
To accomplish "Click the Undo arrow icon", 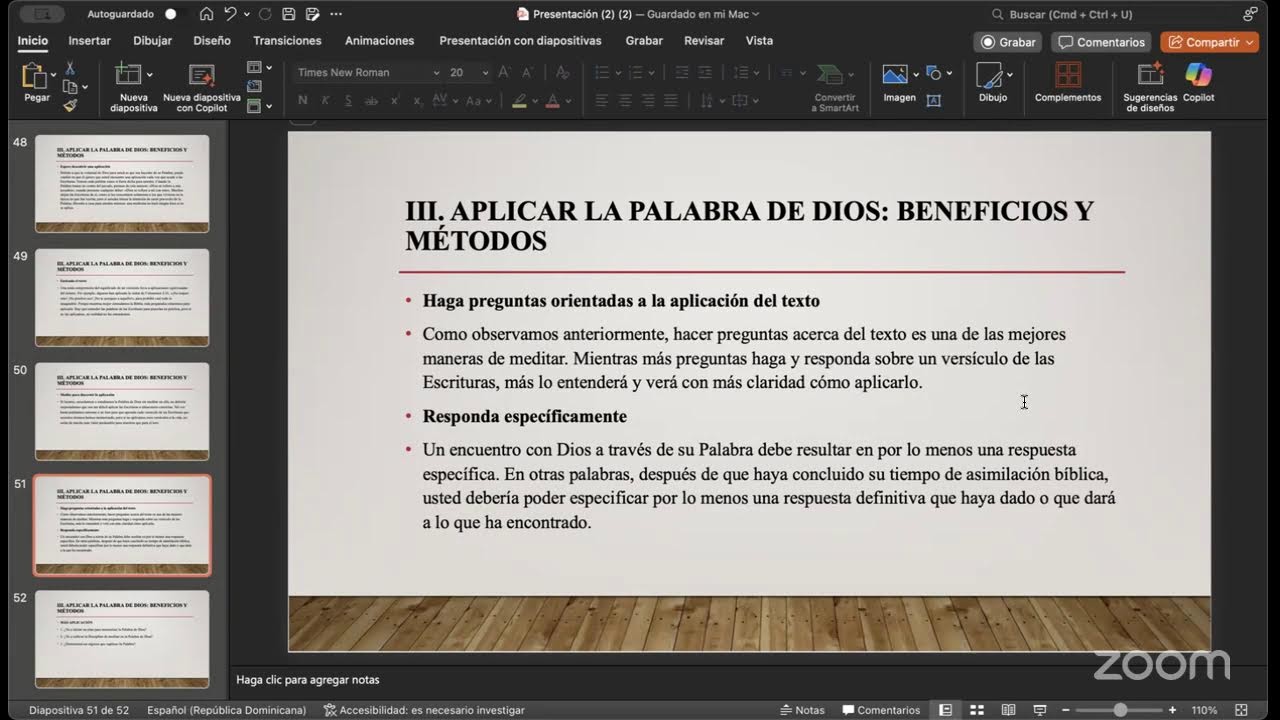I will (231, 14).
